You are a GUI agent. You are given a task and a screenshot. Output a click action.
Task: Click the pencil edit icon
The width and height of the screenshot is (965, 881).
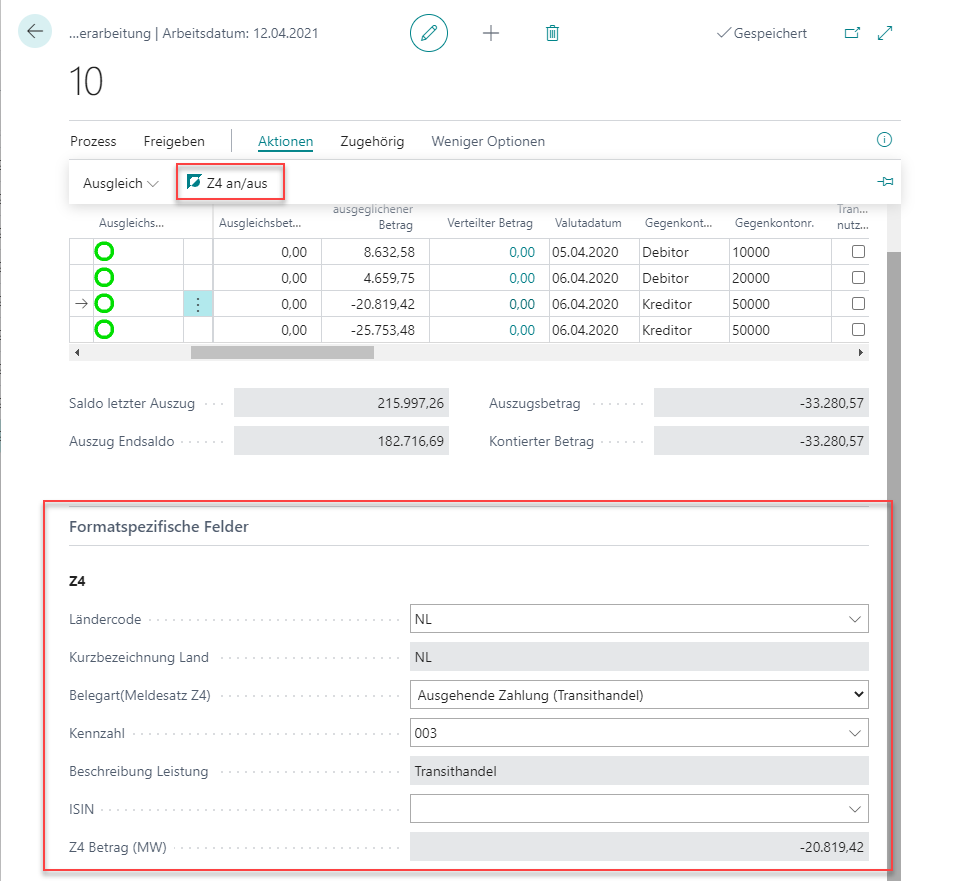(429, 33)
